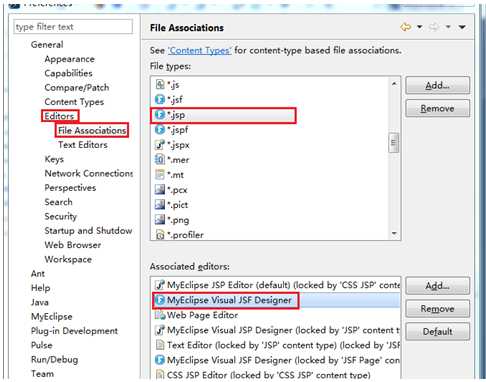Viewport: 486px width, 382px height.
Task: Select MyEclipse in preferences tree
Action: click(x=51, y=317)
